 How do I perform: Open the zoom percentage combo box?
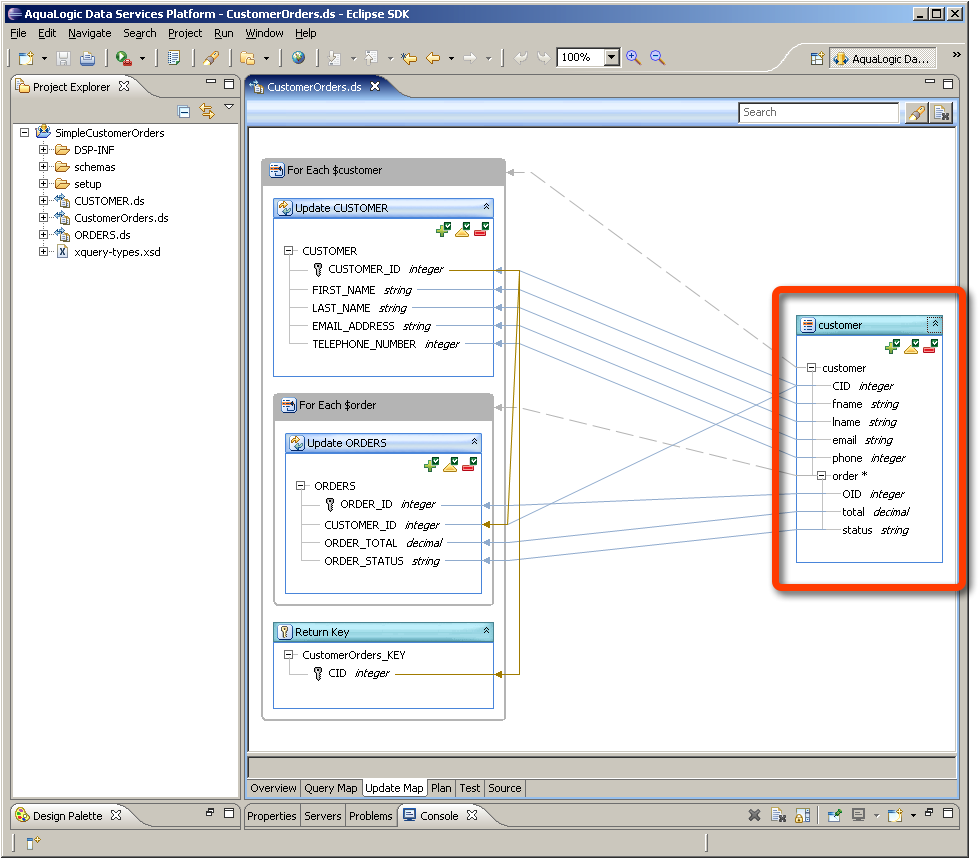point(612,58)
